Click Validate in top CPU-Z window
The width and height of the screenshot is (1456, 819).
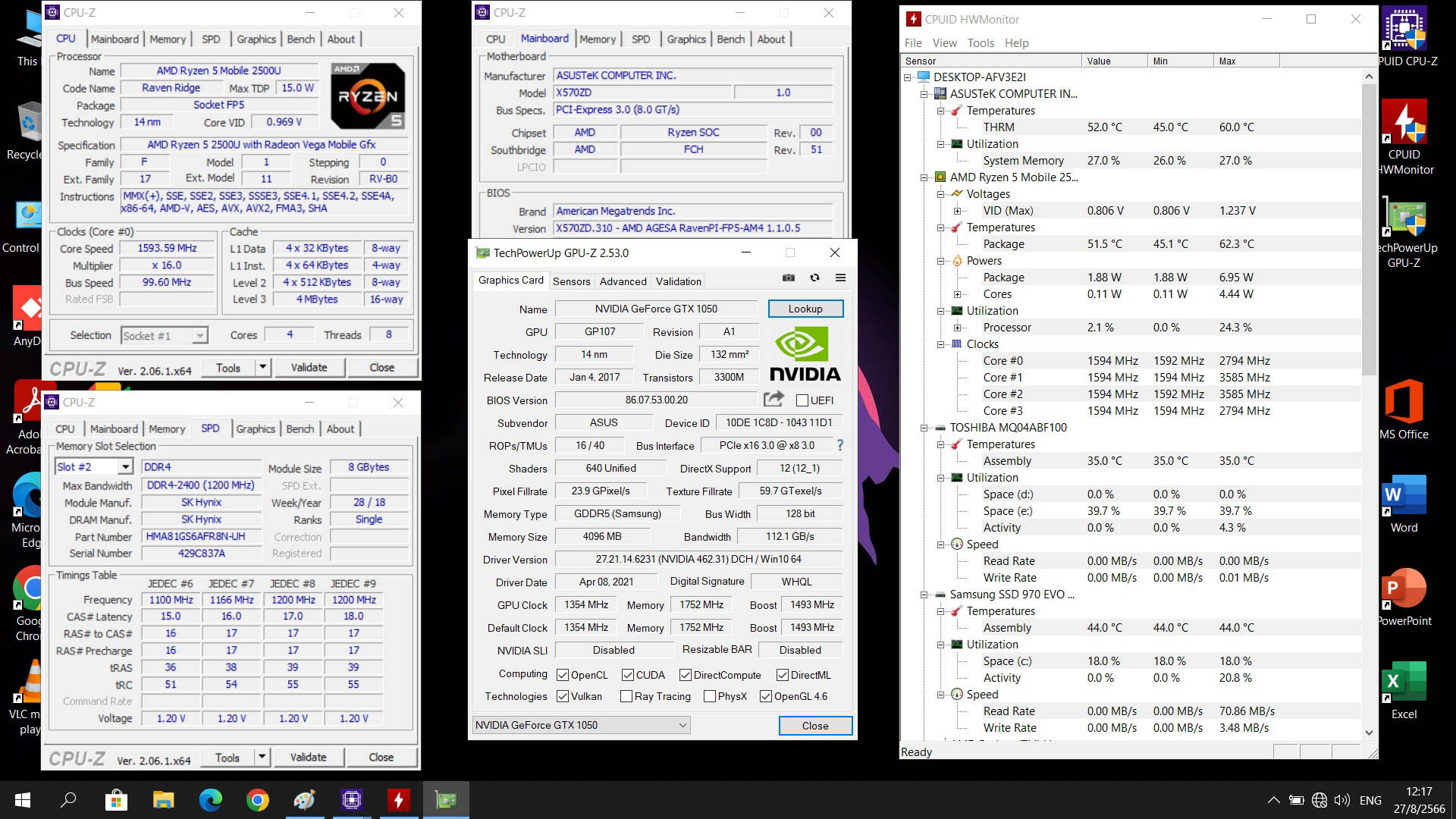point(309,367)
